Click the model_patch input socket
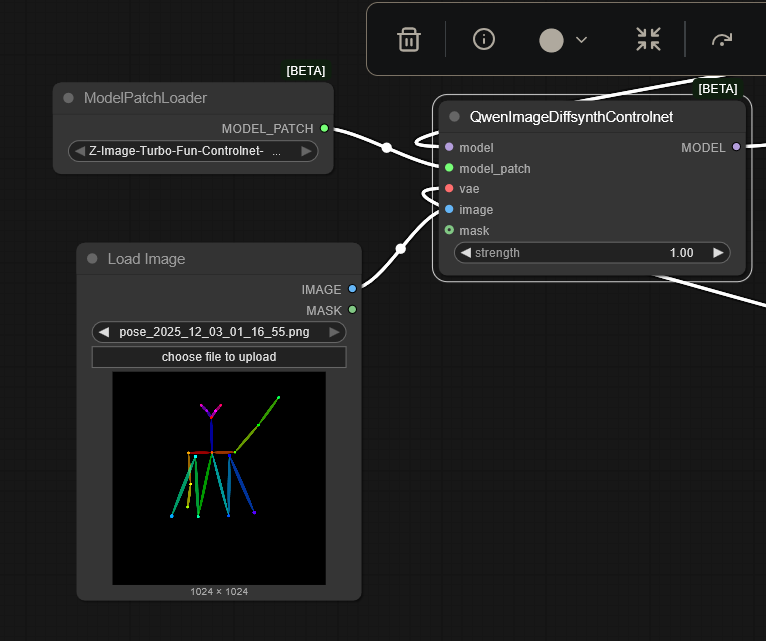Screen dimensions: 766x641 click(x=449, y=168)
